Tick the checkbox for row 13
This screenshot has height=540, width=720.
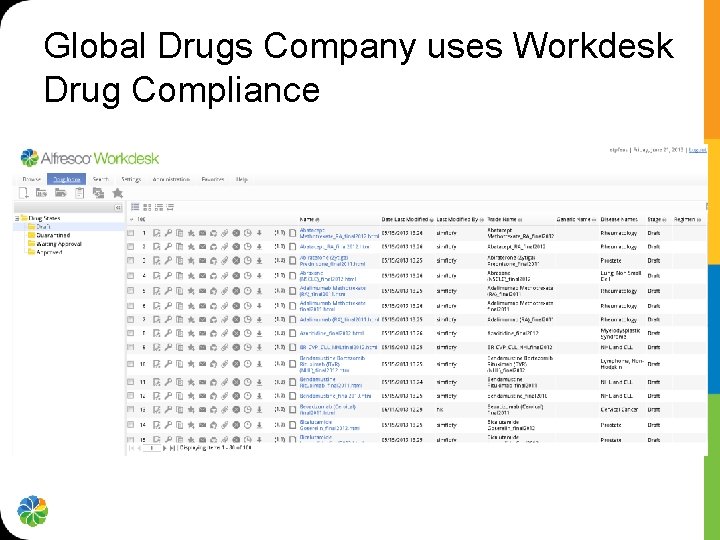[x=131, y=410]
